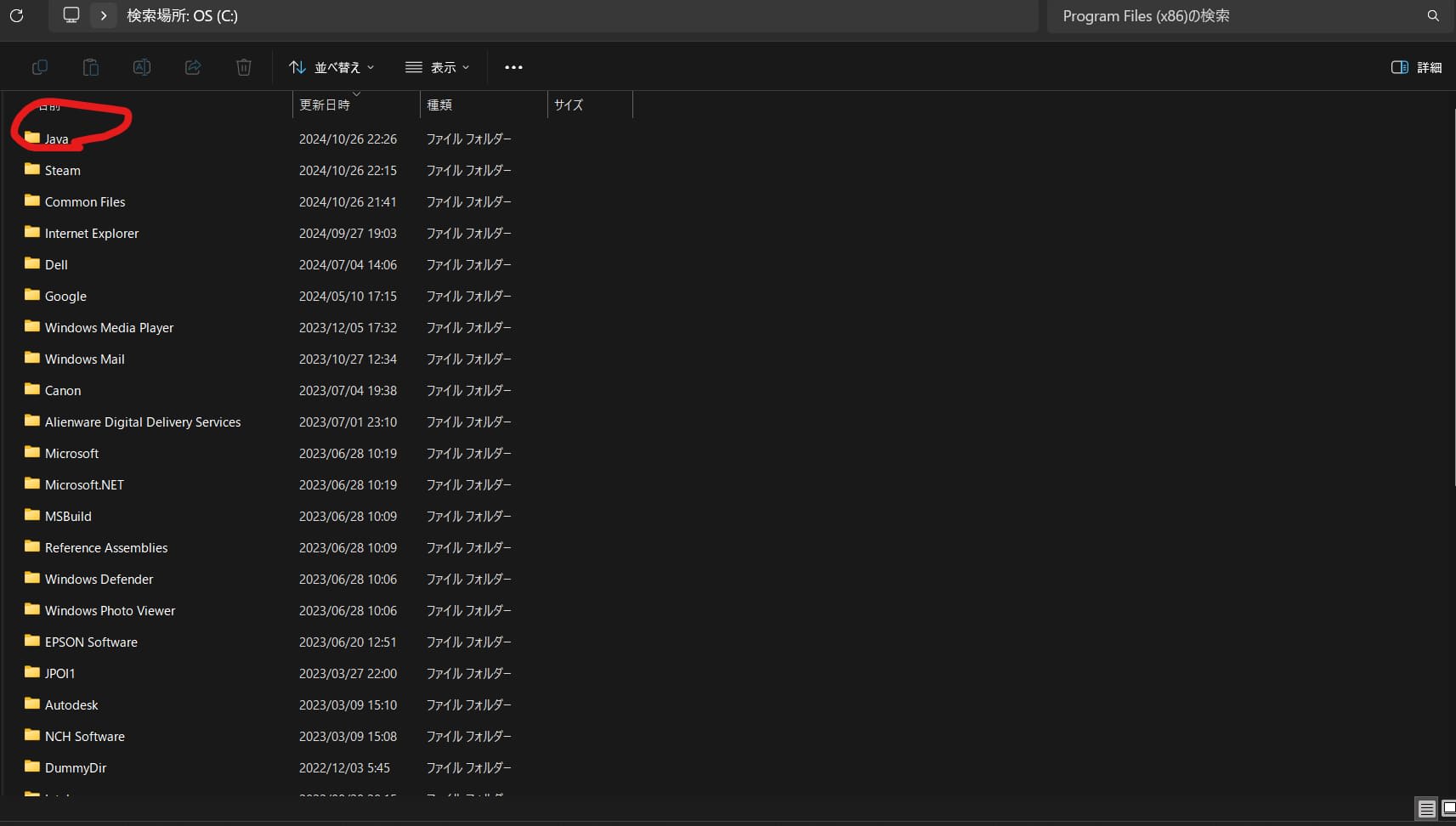This screenshot has height=826, width=1456.
Task: Click the share icon in toolbar
Action: pos(193,67)
